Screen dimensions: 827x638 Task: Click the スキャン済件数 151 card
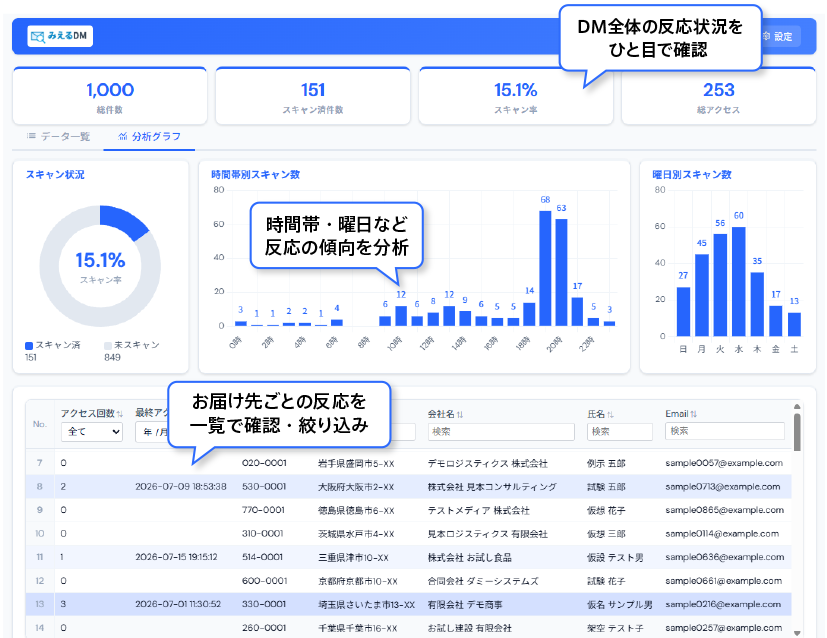coord(313,96)
